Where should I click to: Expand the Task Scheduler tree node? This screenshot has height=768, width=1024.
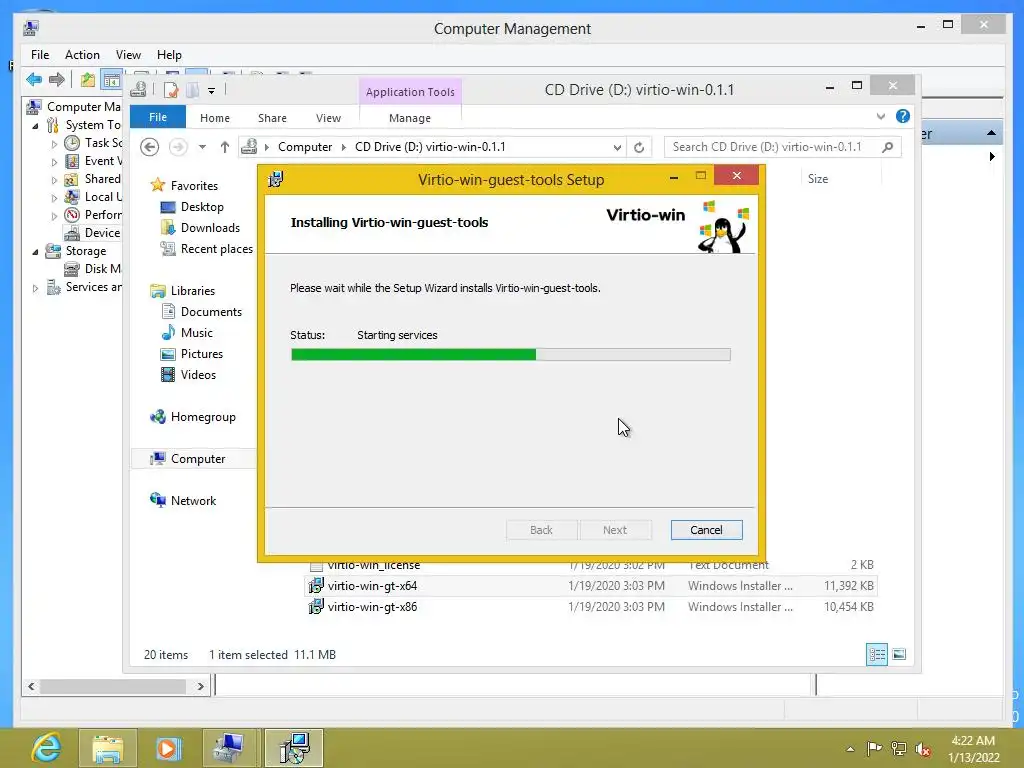click(54, 144)
